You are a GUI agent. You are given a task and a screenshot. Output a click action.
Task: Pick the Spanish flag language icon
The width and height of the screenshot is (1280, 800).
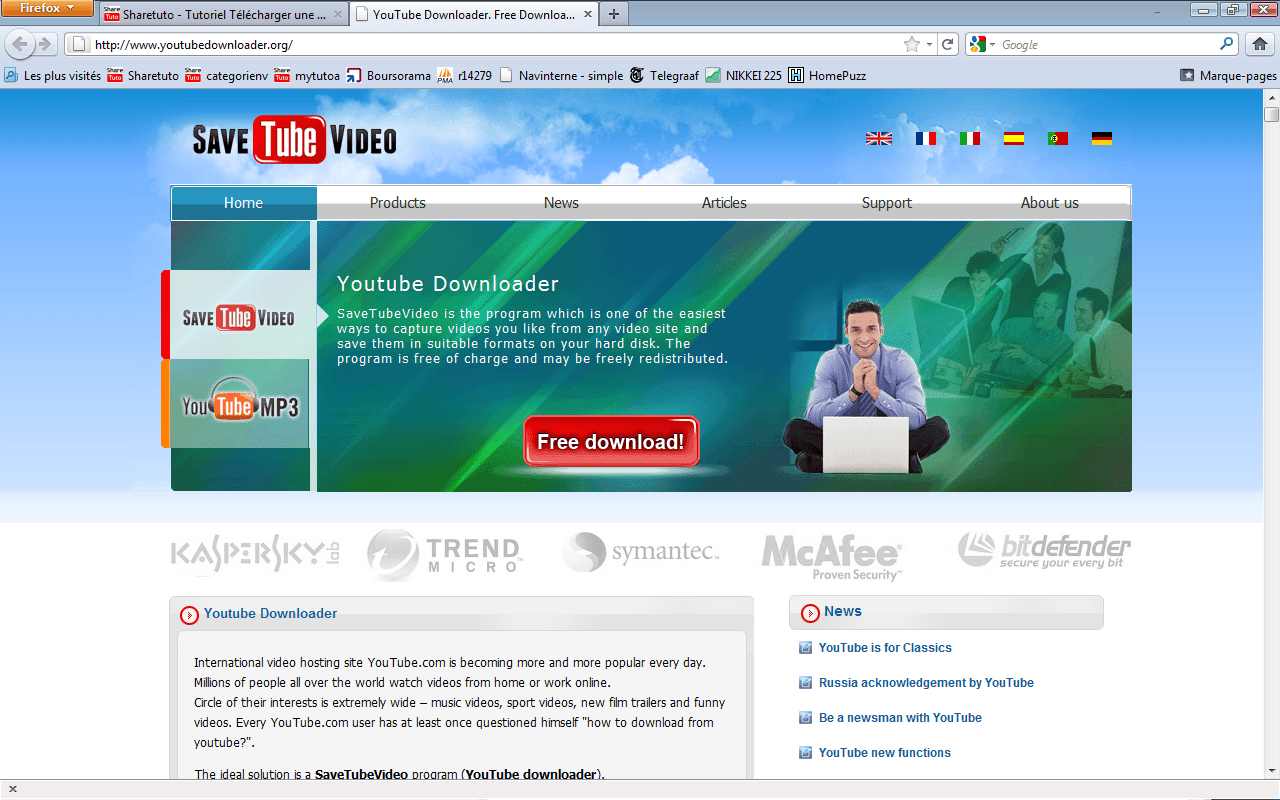tap(1014, 139)
